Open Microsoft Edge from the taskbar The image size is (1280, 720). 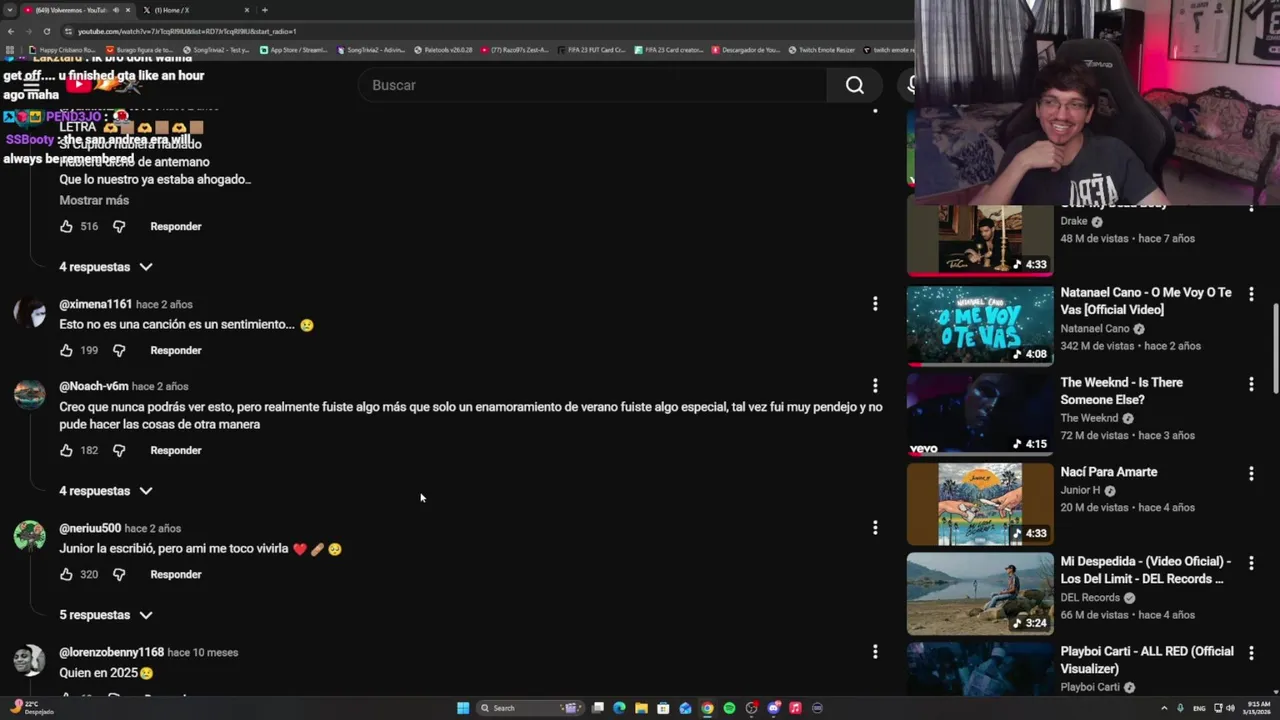619,708
